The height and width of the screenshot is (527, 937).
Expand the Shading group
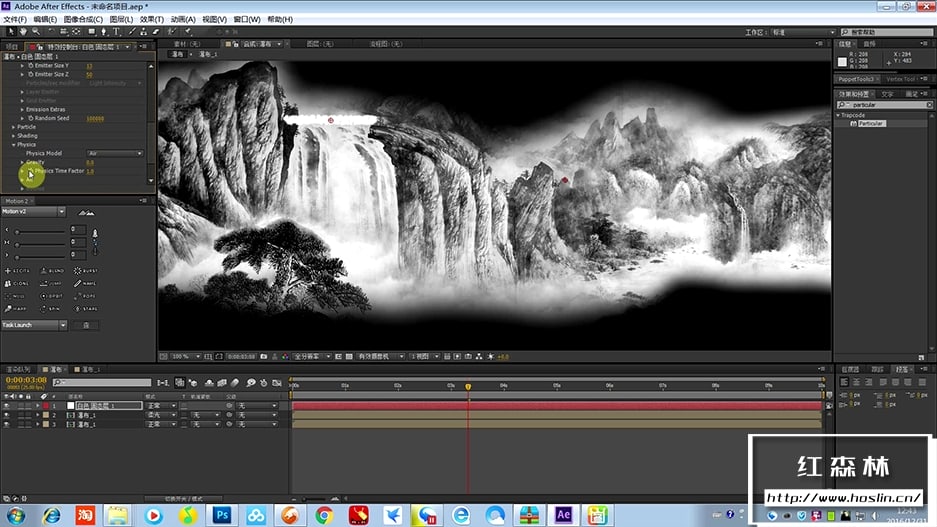pos(14,136)
